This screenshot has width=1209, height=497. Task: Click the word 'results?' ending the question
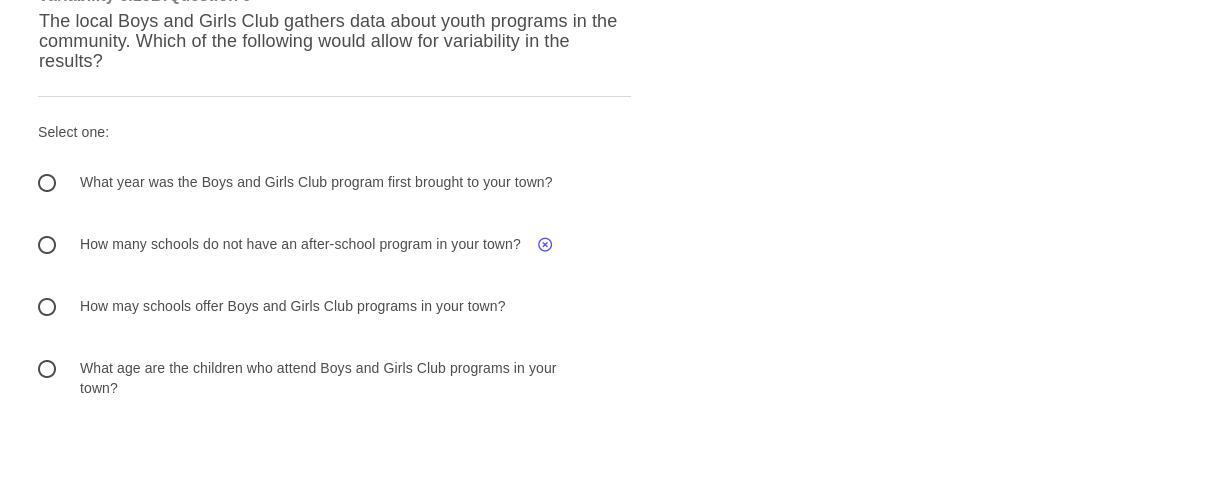[71, 61]
